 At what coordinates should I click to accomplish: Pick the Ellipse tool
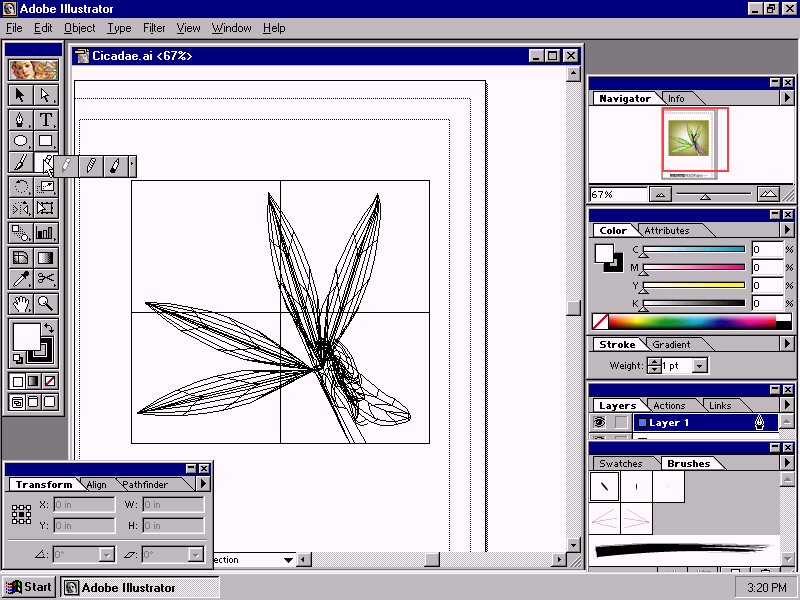point(21,141)
